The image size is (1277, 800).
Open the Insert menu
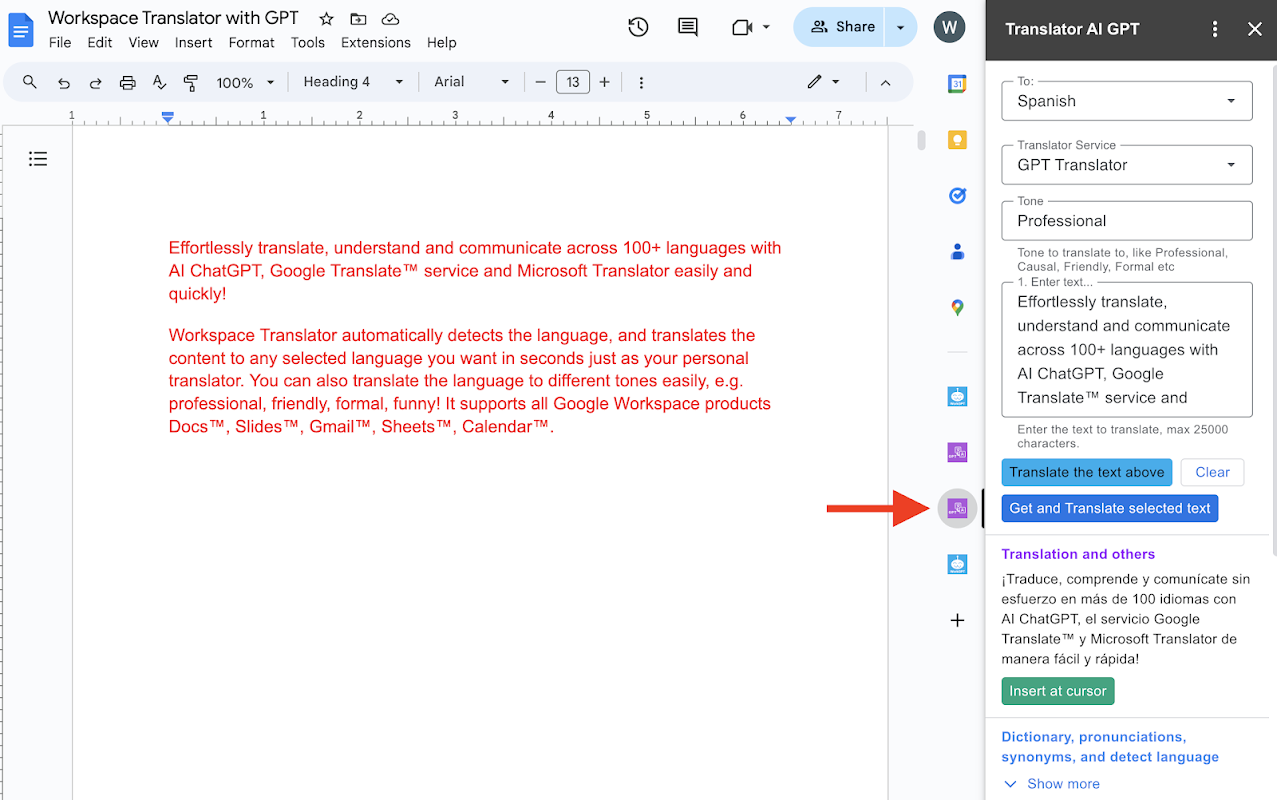[193, 42]
